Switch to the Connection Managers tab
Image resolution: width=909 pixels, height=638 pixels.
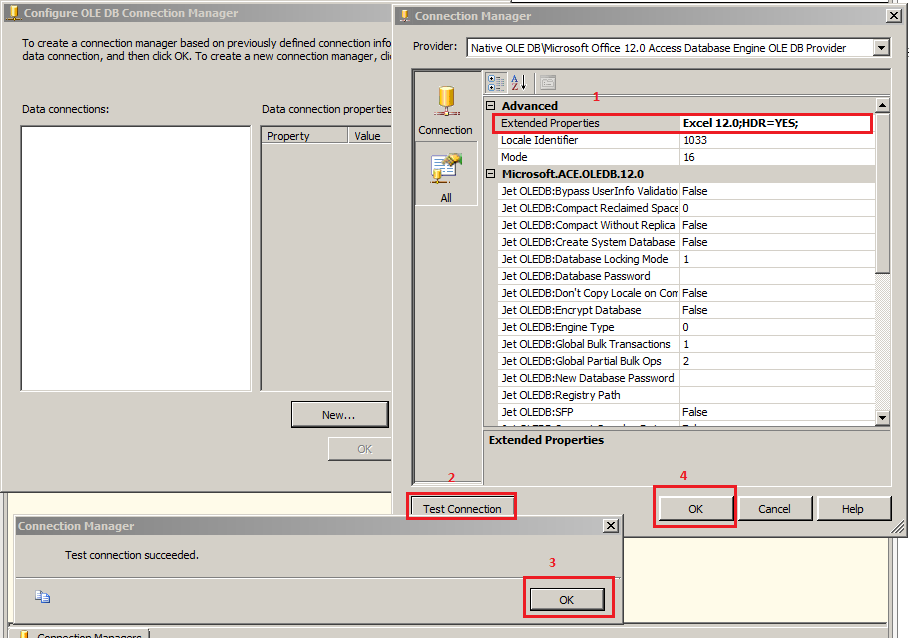(x=80, y=634)
